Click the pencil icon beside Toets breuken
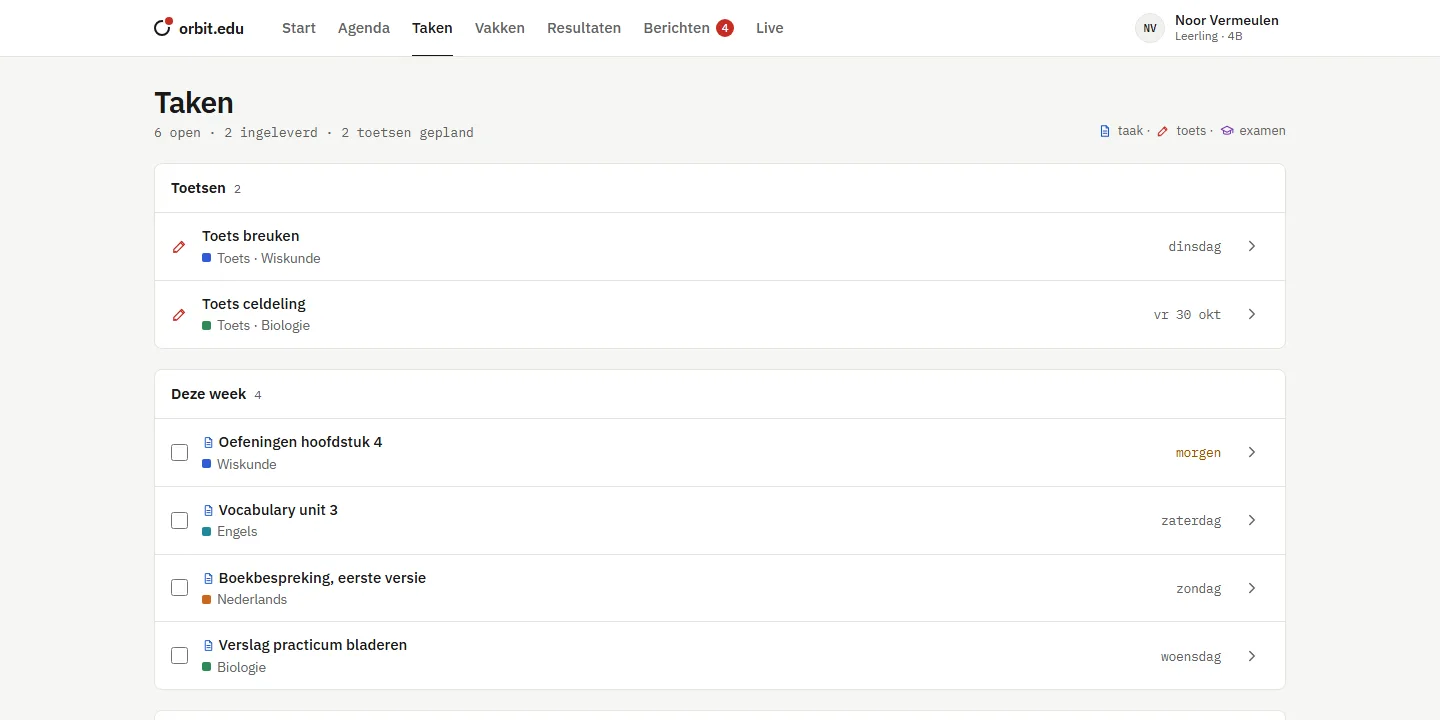 coord(179,246)
